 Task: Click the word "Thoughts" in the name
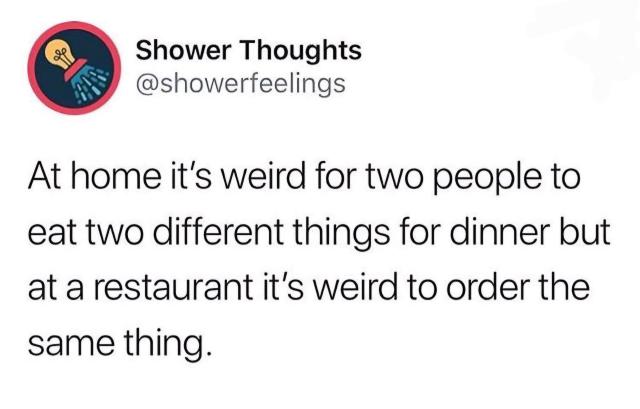[x=300, y=51]
